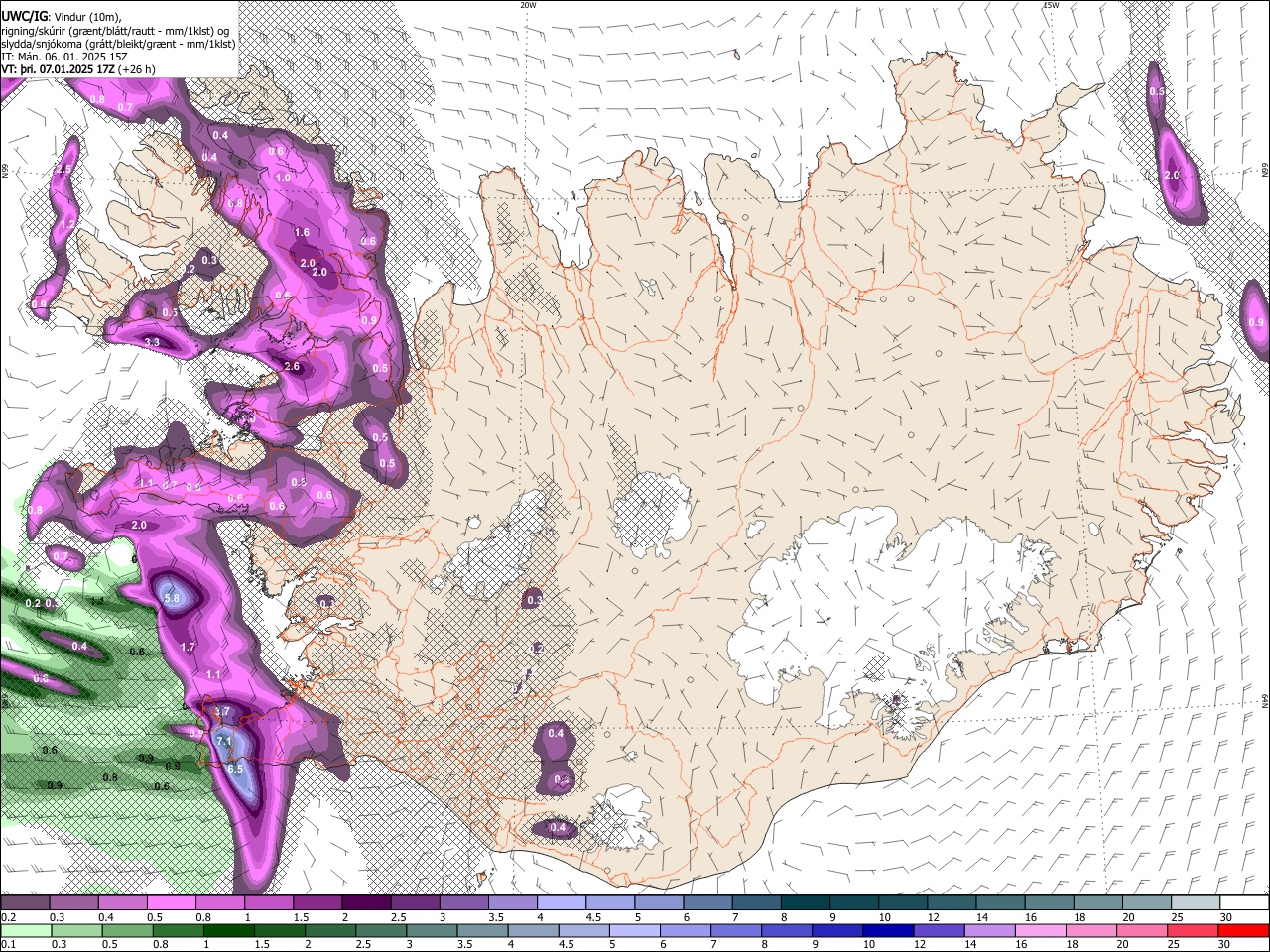1270x952 pixels.
Task: Click the darkest purple 2–2.5 snow legend swatch
Action: click(x=366, y=903)
